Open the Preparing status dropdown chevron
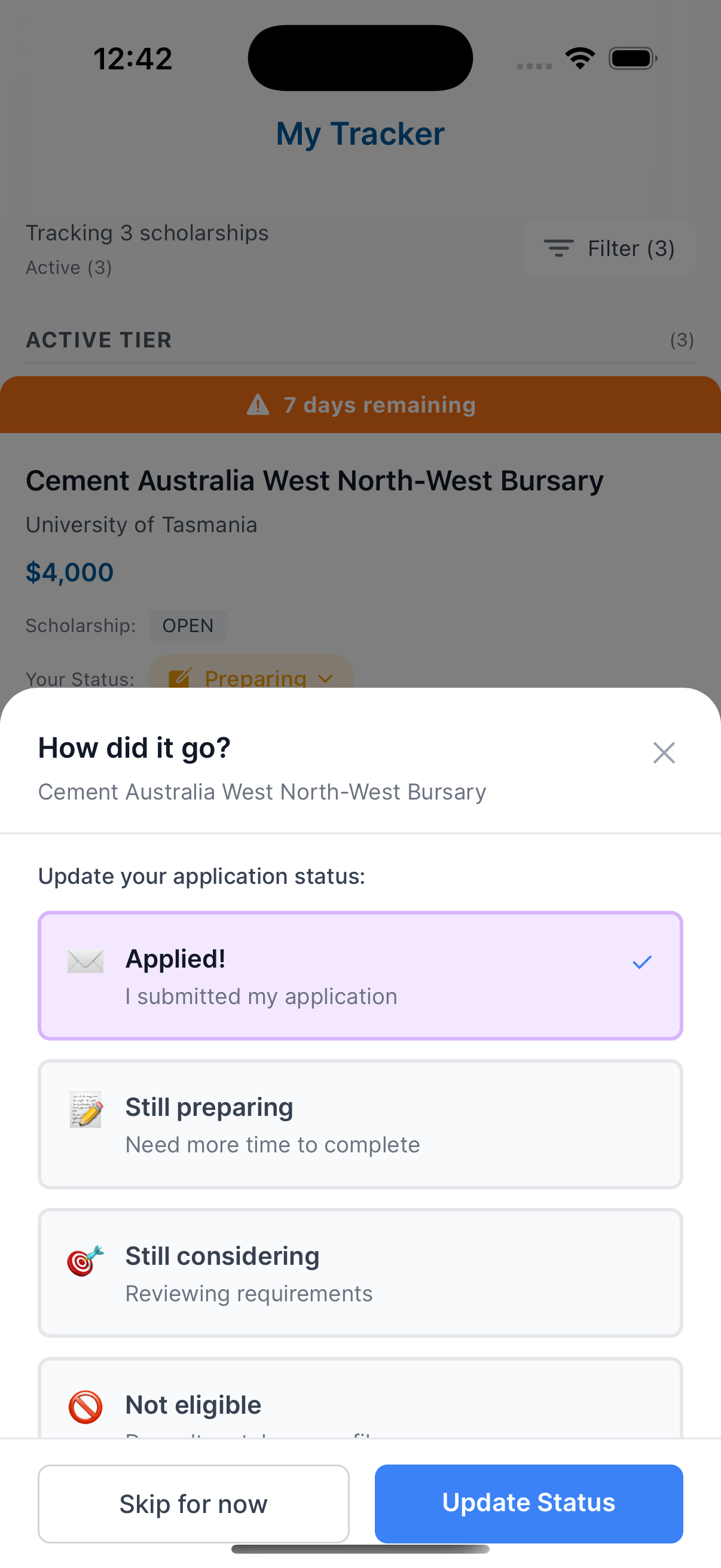The image size is (721, 1568). click(325, 678)
